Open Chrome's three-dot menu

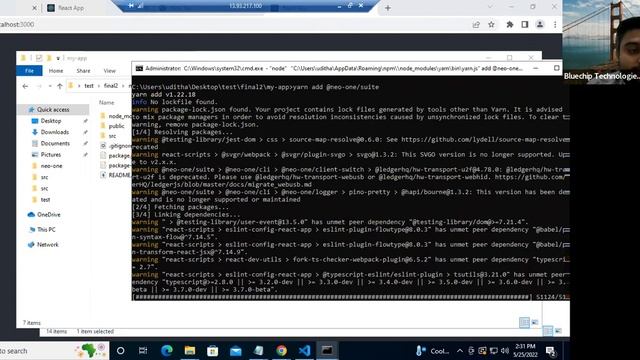point(555,25)
